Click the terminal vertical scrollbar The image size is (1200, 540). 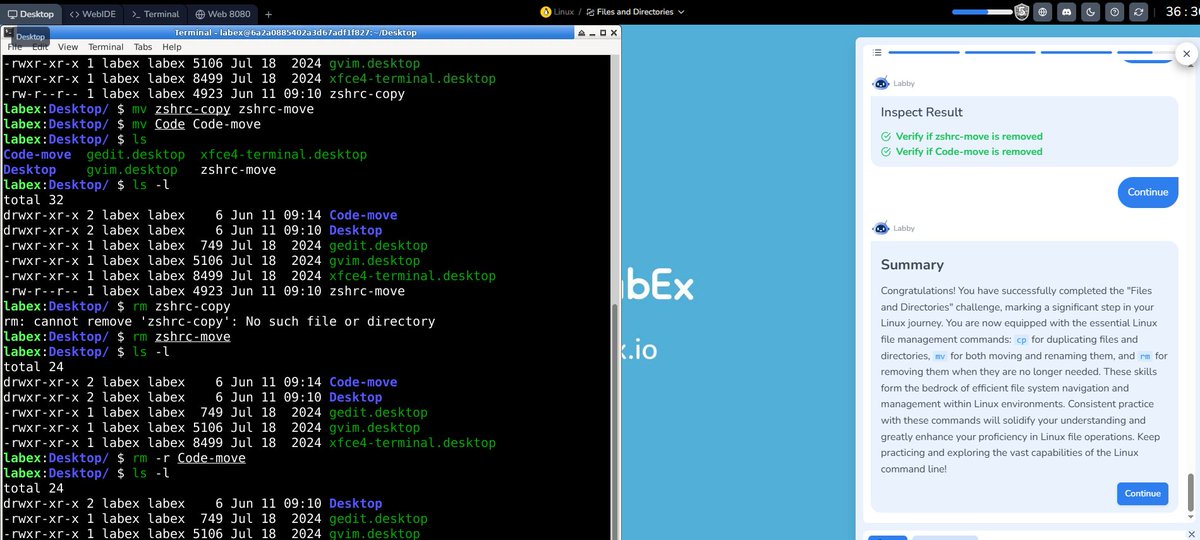click(x=615, y=422)
